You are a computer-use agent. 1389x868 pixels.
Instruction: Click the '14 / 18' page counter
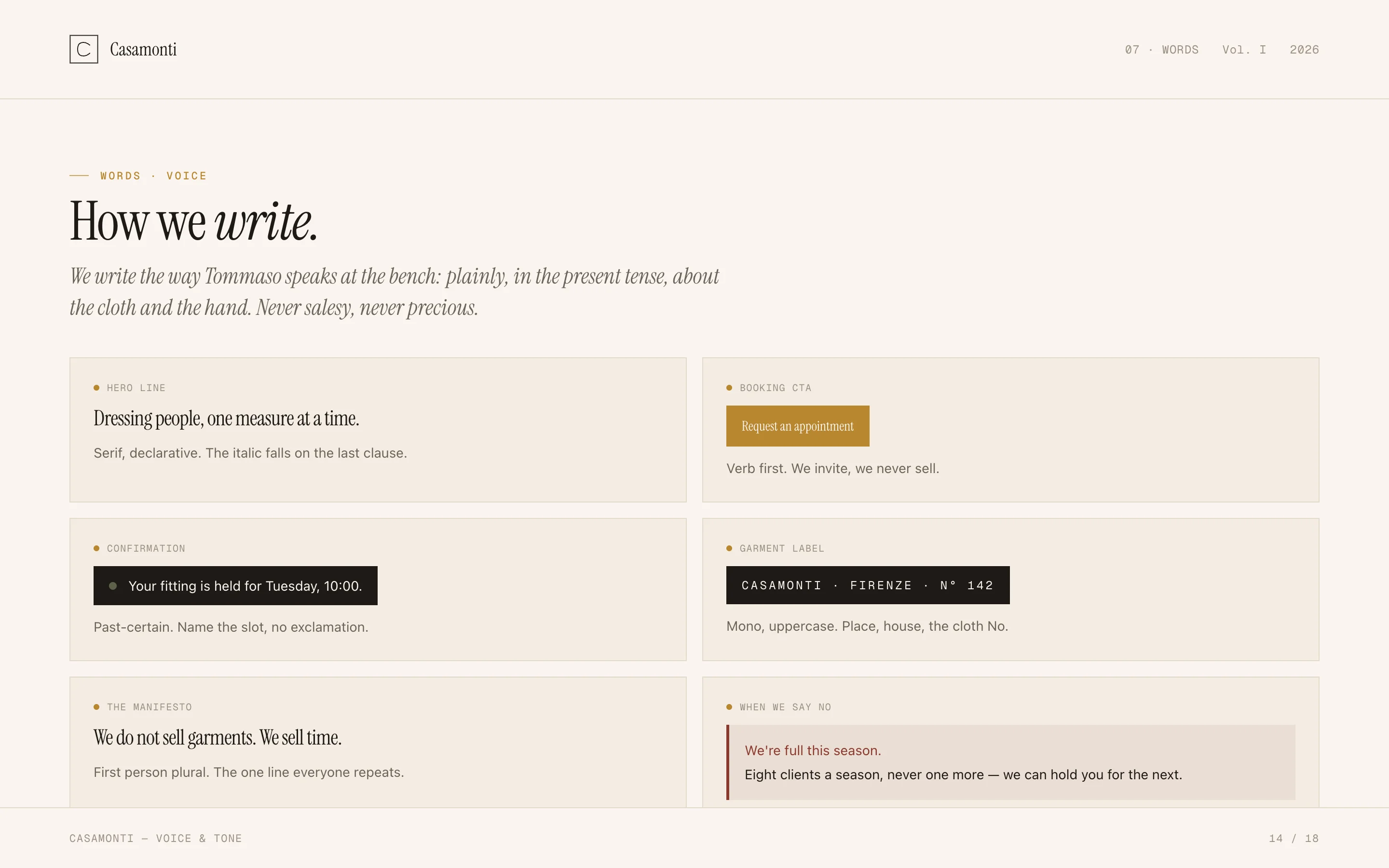click(1294, 838)
